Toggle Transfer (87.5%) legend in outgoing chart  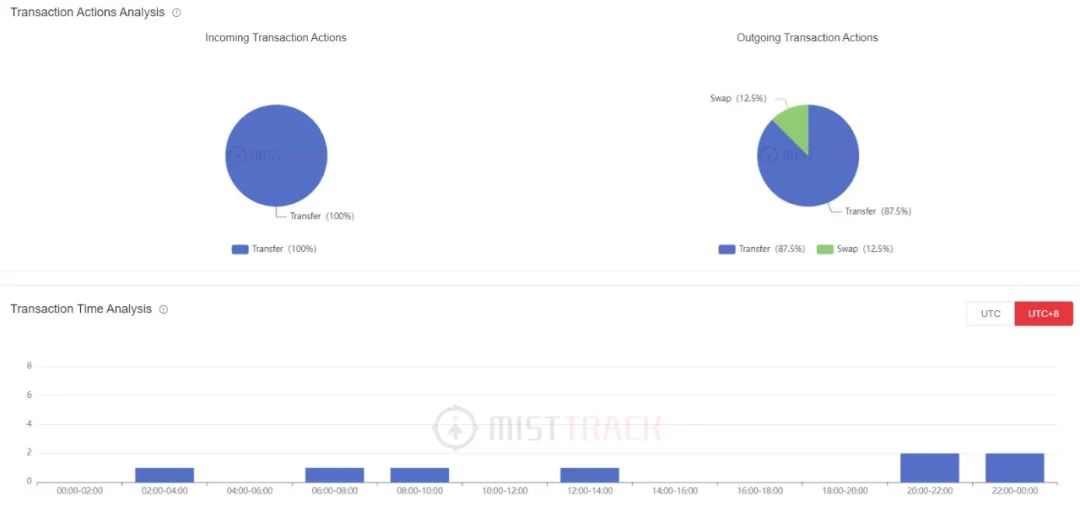(x=762, y=249)
